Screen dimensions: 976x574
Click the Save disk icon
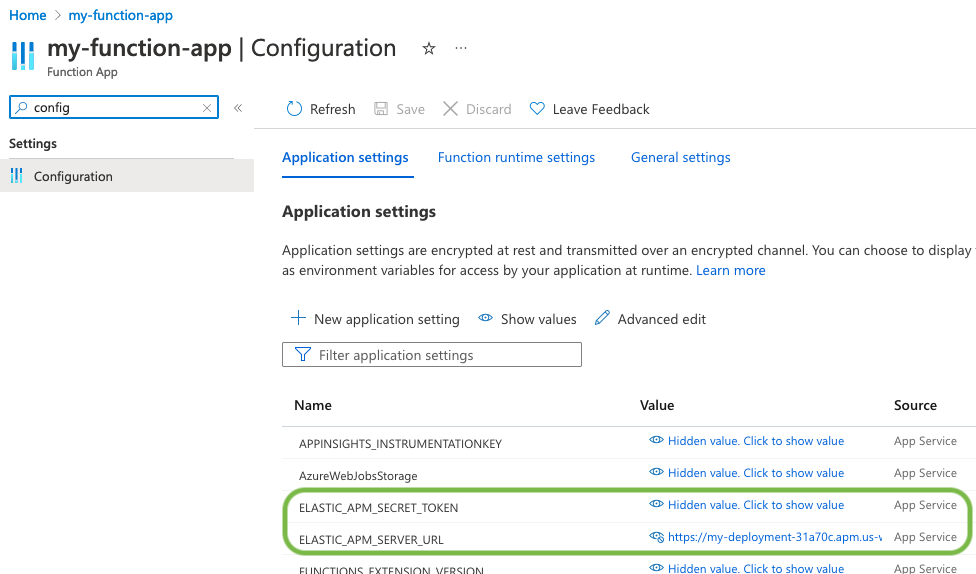tap(381, 109)
